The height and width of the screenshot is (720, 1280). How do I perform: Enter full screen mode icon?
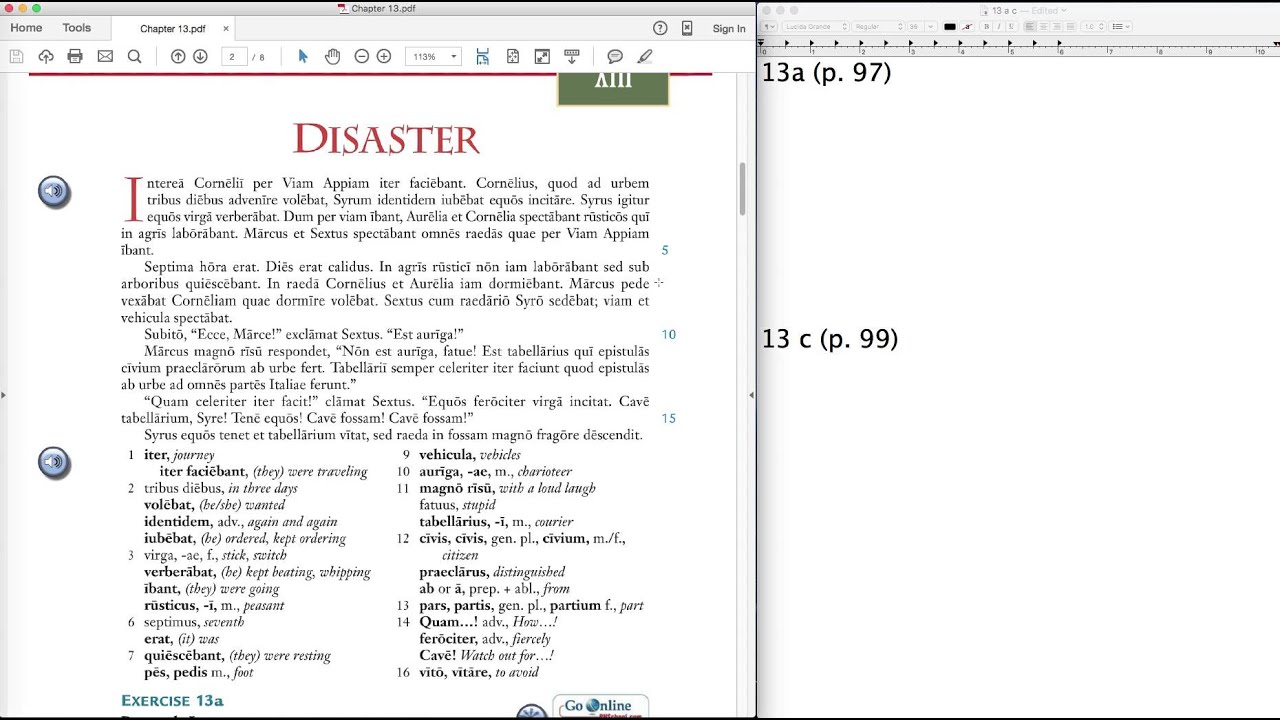542,57
